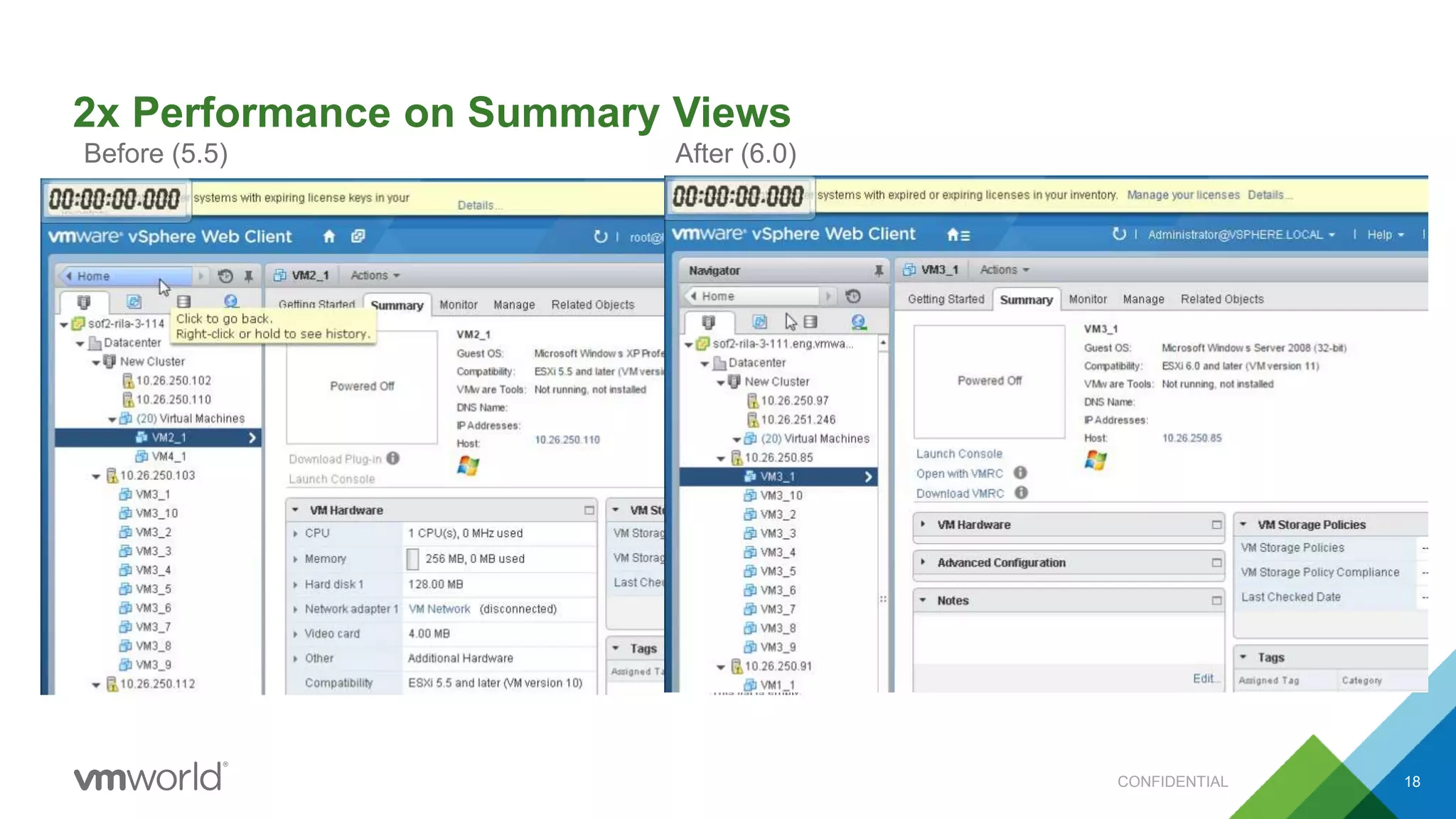Image resolution: width=1456 pixels, height=819 pixels.
Task: Click Open with VMRC link
Action: [959, 473]
